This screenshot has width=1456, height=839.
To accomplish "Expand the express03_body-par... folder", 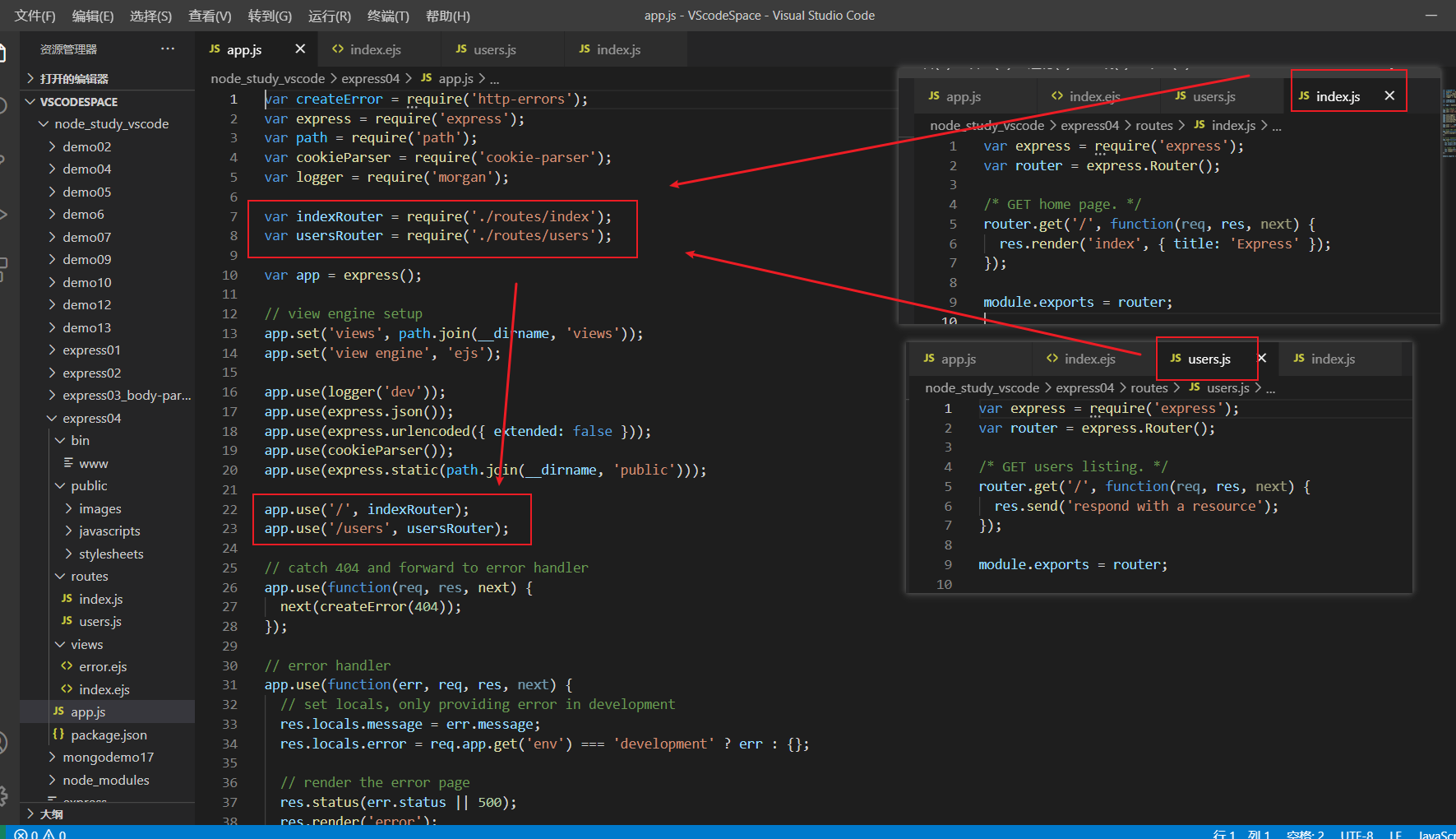I will coord(107,395).
